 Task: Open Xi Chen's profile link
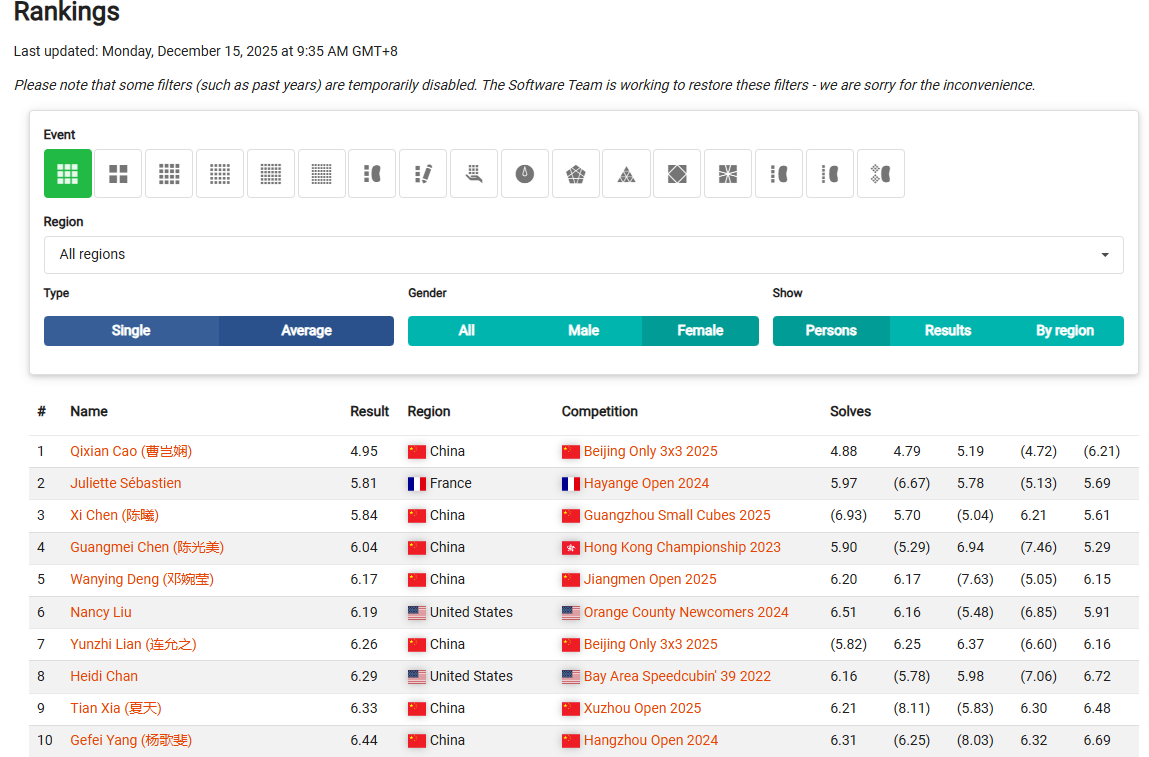click(114, 515)
